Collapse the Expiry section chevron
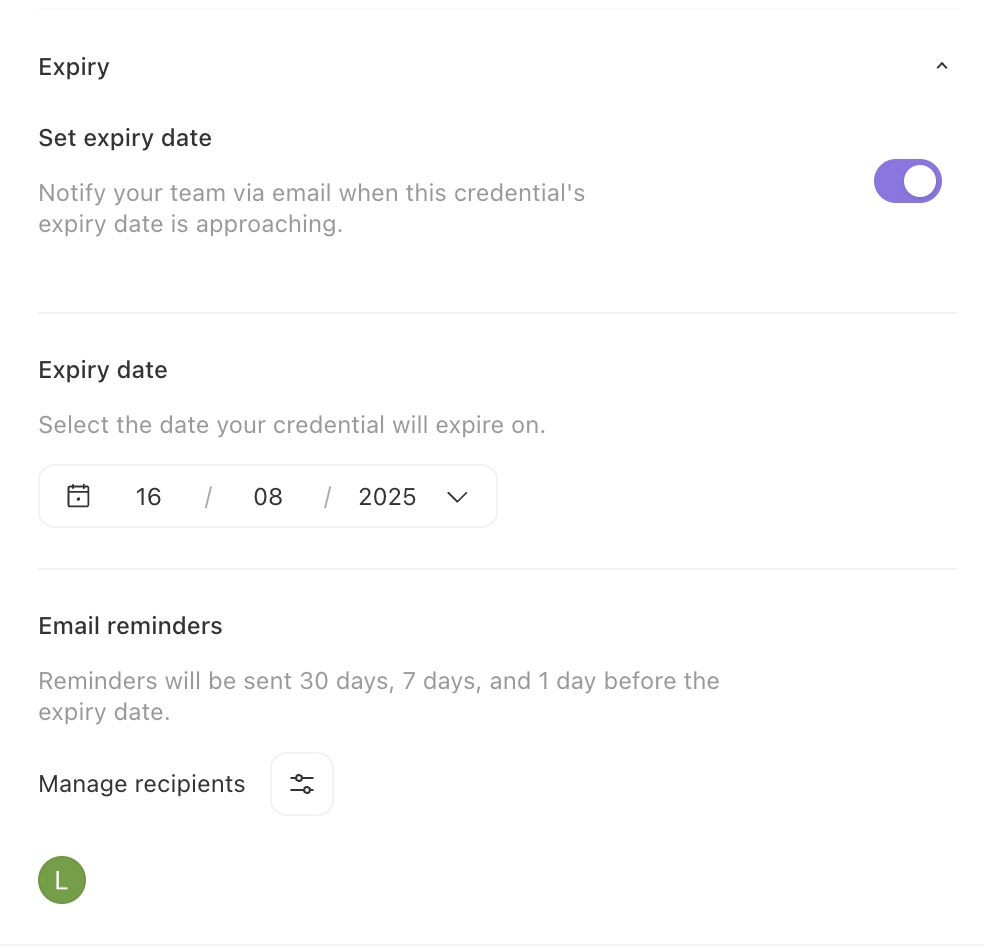 click(x=941, y=67)
